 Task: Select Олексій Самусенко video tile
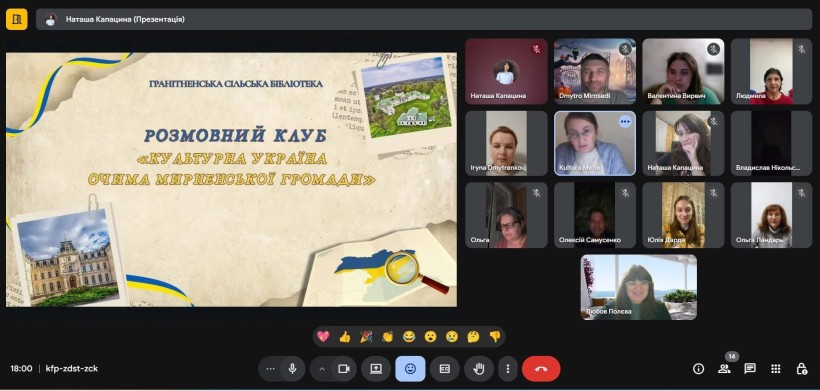[x=595, y=215]
